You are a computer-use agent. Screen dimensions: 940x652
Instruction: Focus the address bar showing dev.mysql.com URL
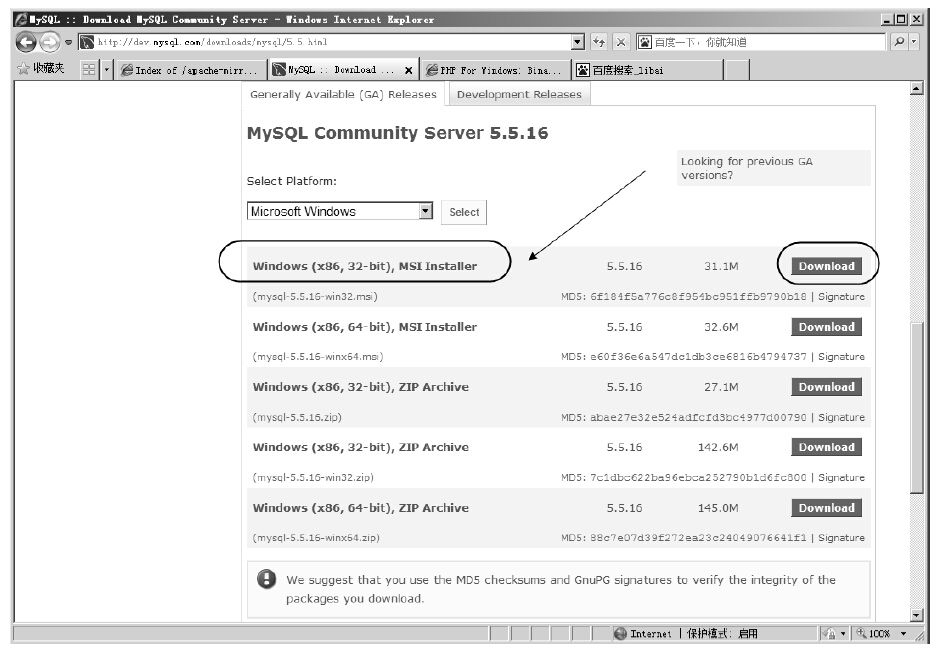(x=326, y=42)
